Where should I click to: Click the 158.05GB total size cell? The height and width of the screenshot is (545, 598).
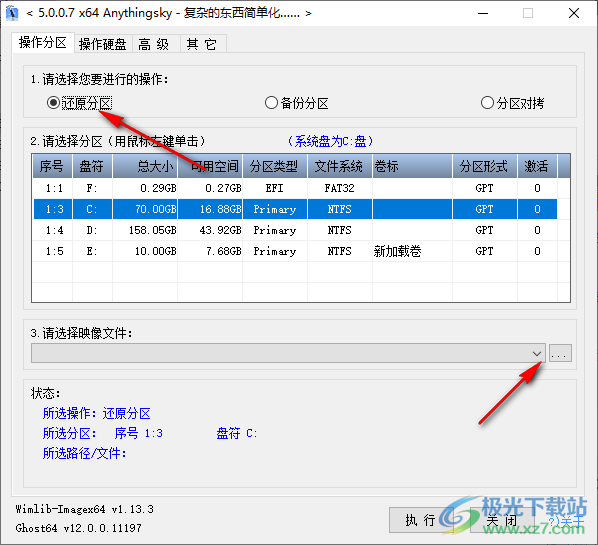point(145,230)
